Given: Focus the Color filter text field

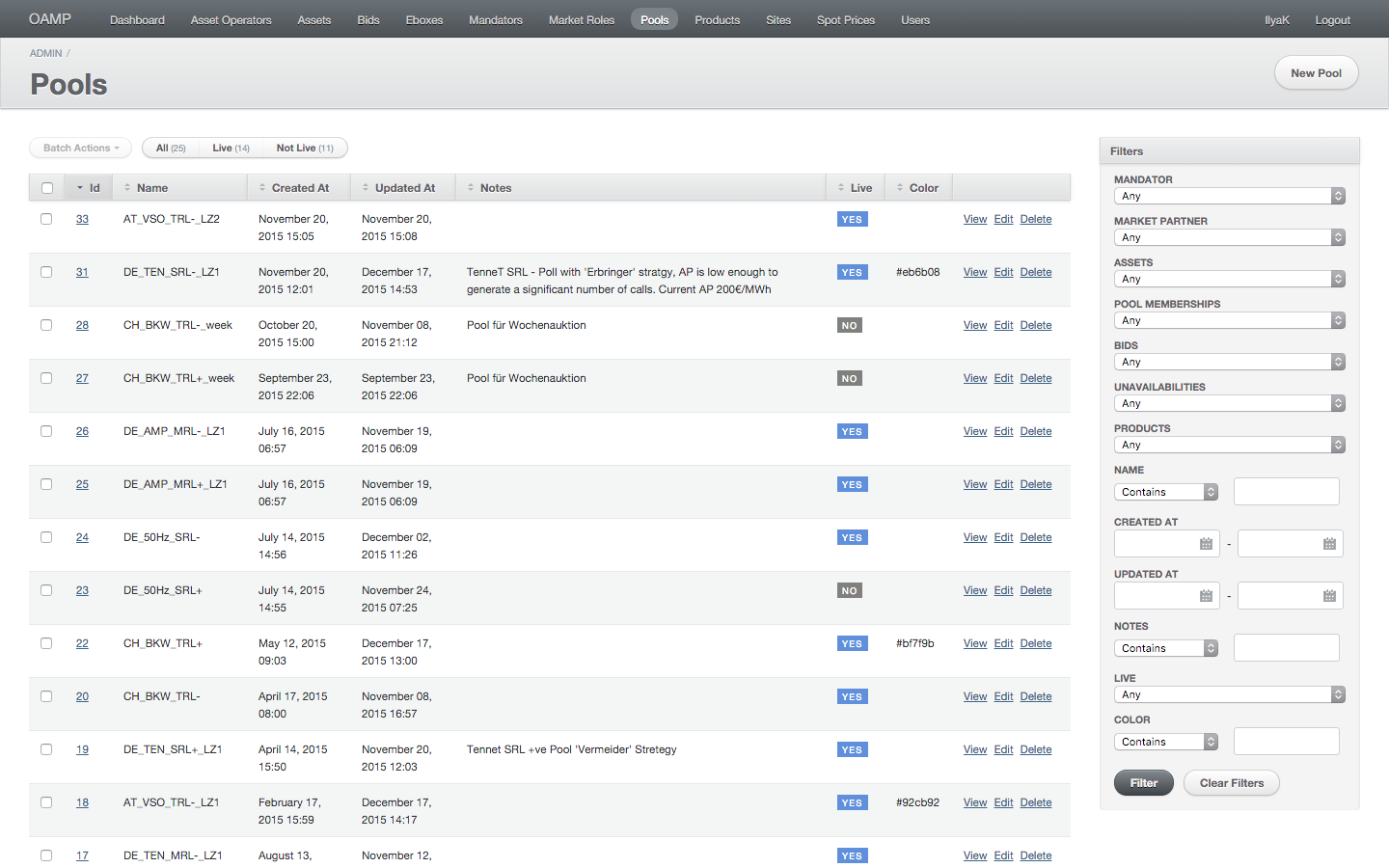Looking at the screenshot, I should tap(1286, 742).
